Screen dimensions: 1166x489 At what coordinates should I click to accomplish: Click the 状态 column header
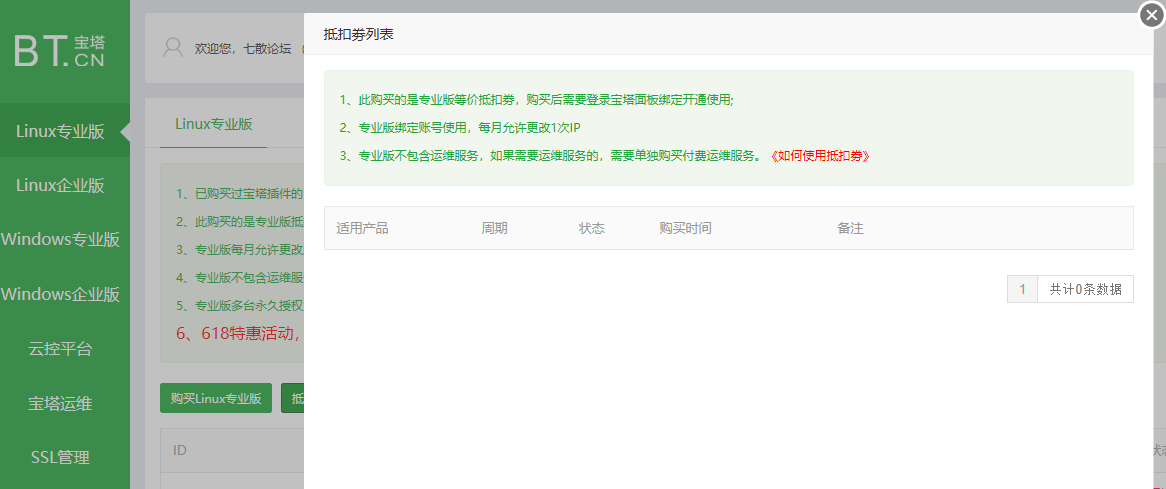(592, 228)
